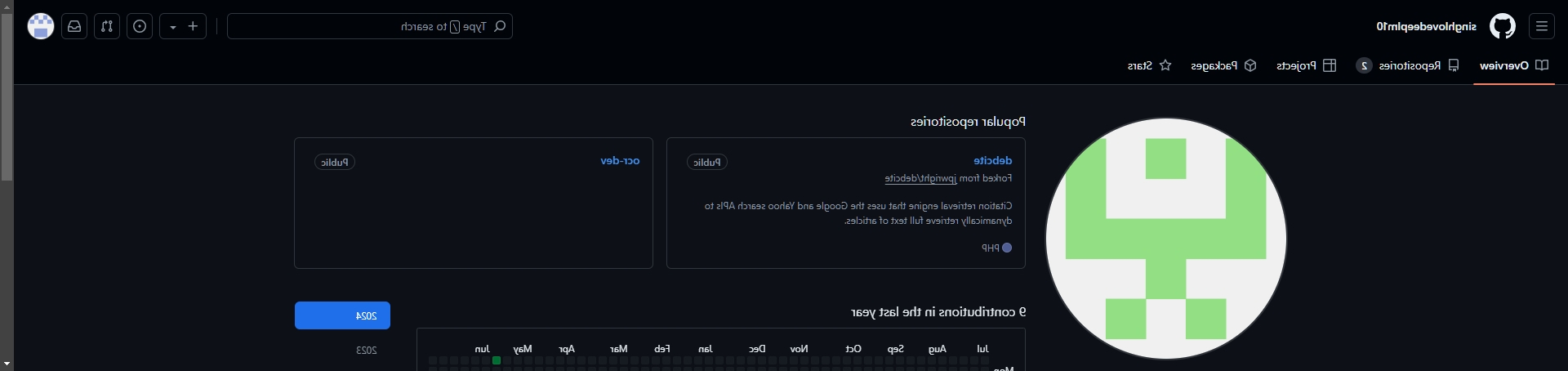Focus the search input field

click(x=370, y=26)
